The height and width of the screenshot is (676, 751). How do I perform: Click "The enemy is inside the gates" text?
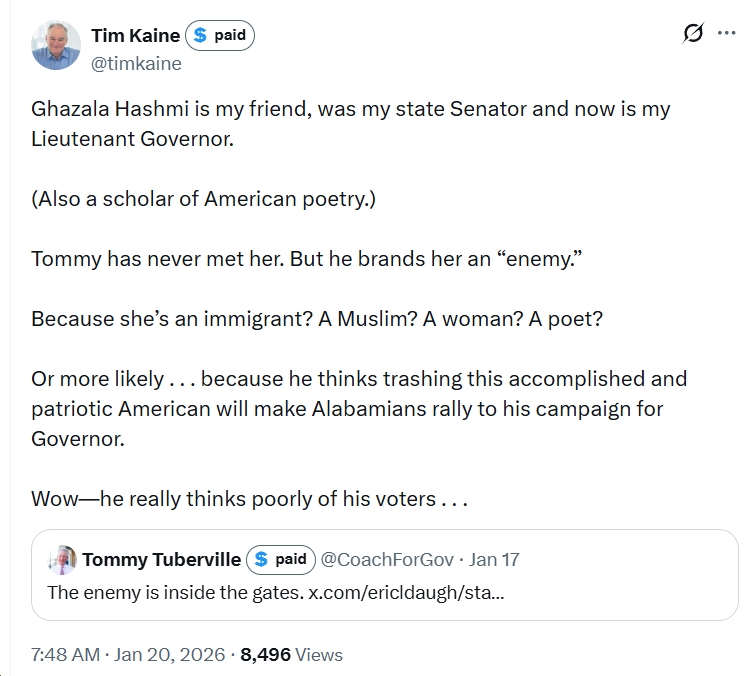(x=175, y=591)
